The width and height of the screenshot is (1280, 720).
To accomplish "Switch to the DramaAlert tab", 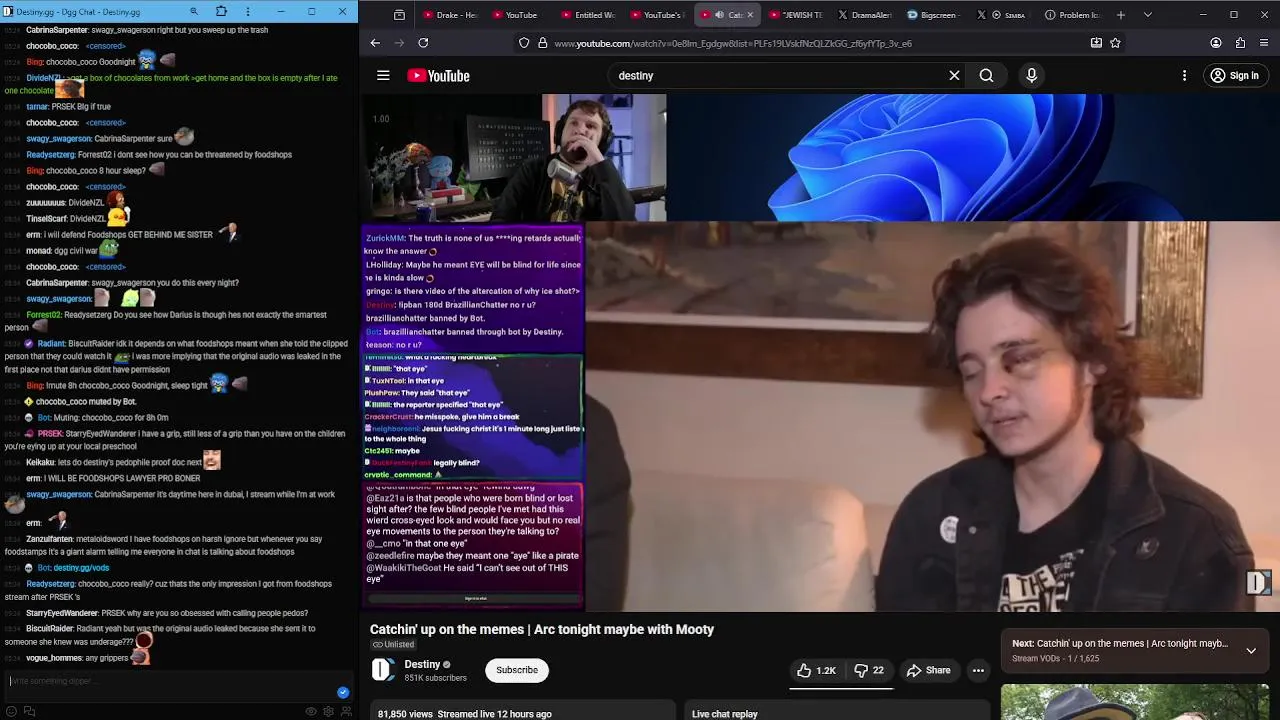I will (866, 15).
